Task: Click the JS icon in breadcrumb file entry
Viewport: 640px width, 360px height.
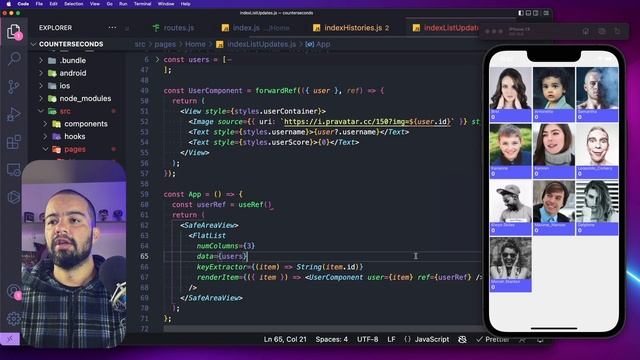Action: click(220, 44)
